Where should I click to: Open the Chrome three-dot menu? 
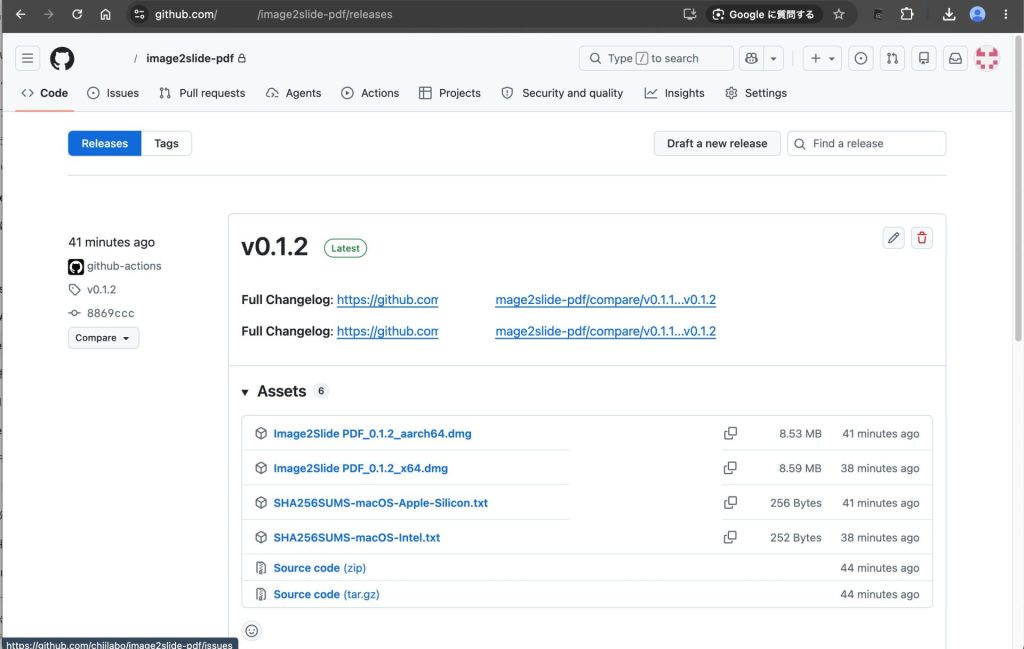(x=1006, y=14)
